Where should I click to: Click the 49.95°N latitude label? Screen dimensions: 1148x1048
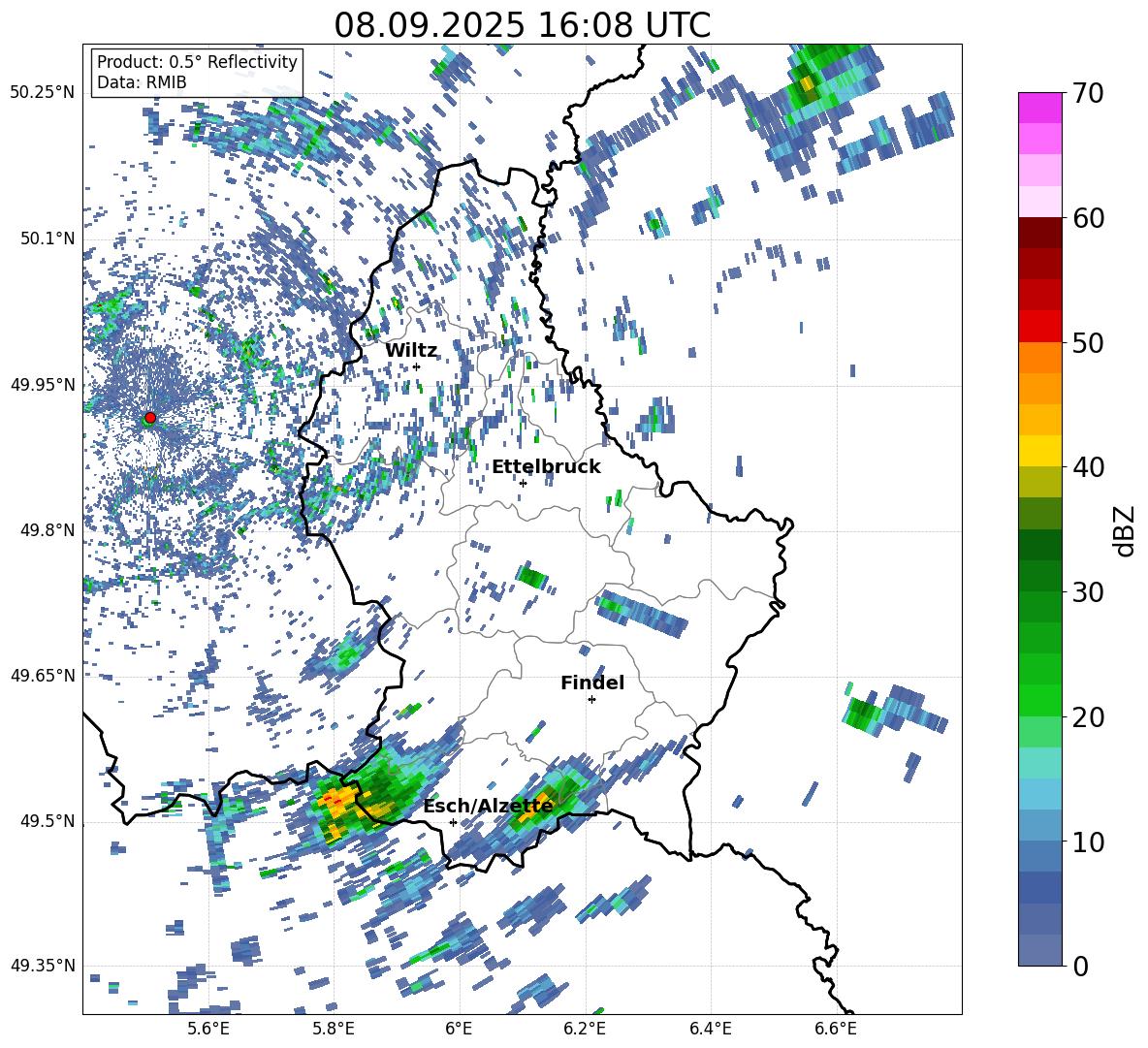pyautogui.click(x=43, y=385)
